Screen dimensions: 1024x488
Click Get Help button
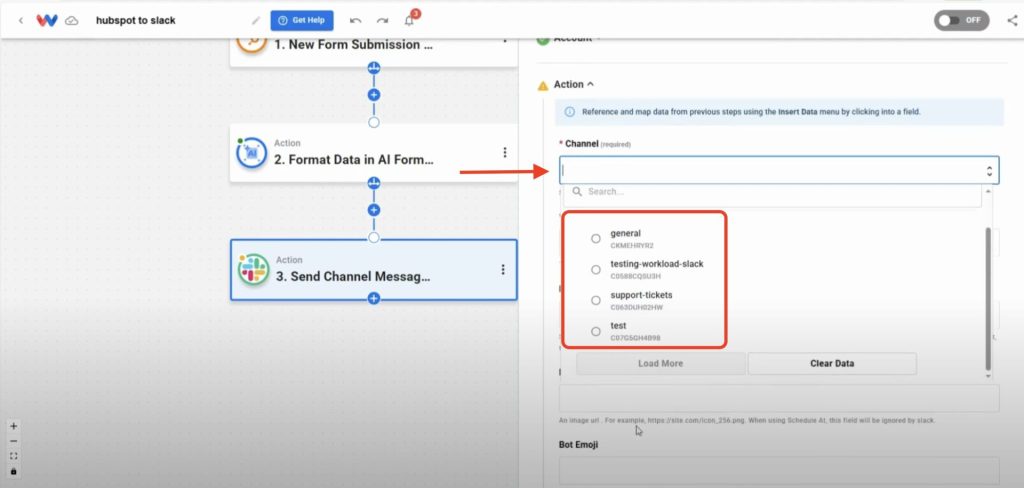point(302,20)
